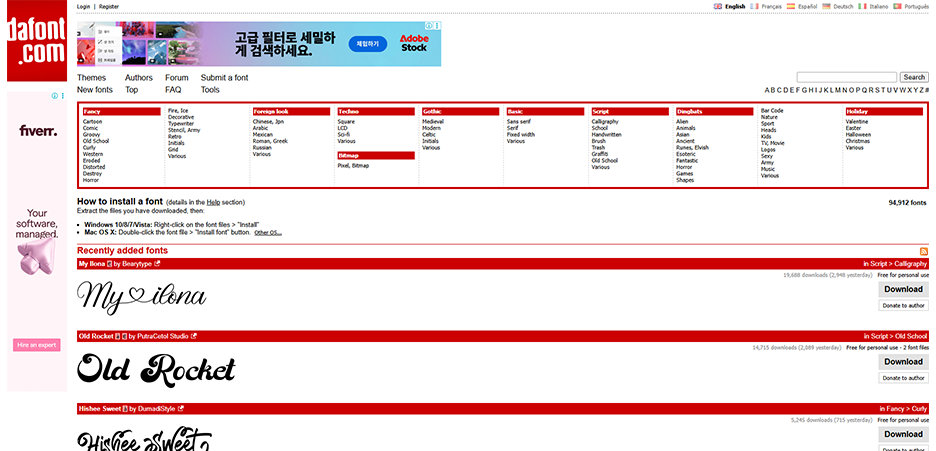
Task: Click the German flag icon
Action: [826, 6]
